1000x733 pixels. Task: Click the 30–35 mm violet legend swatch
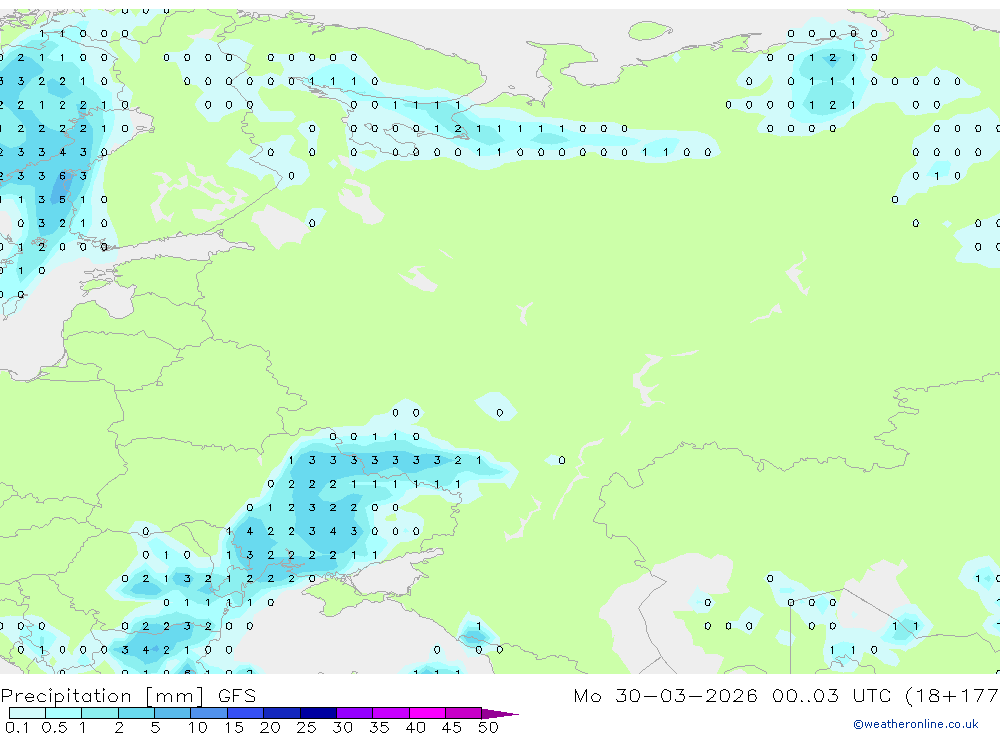coord(355,713)
